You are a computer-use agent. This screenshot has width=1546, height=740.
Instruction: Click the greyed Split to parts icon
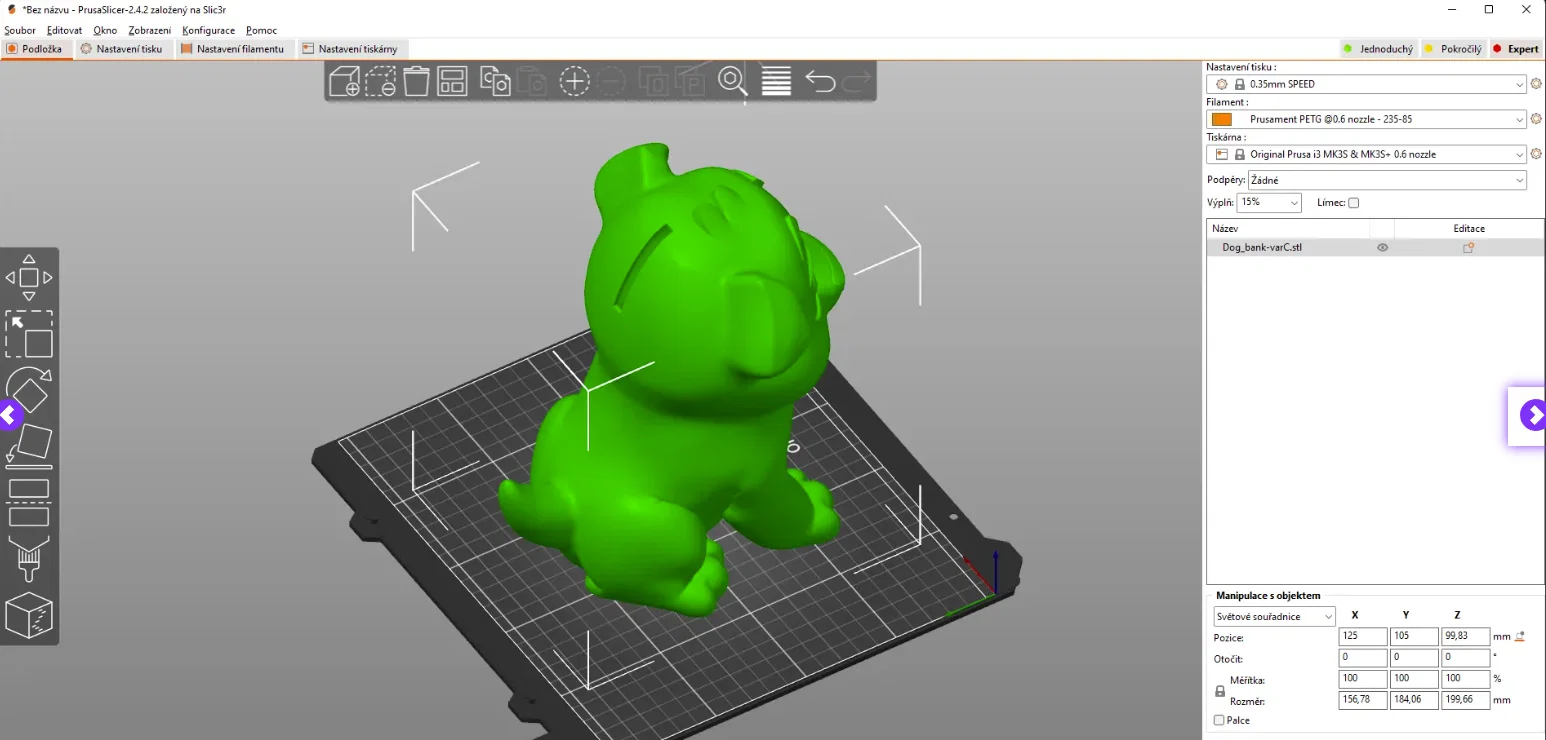point(689,81)
